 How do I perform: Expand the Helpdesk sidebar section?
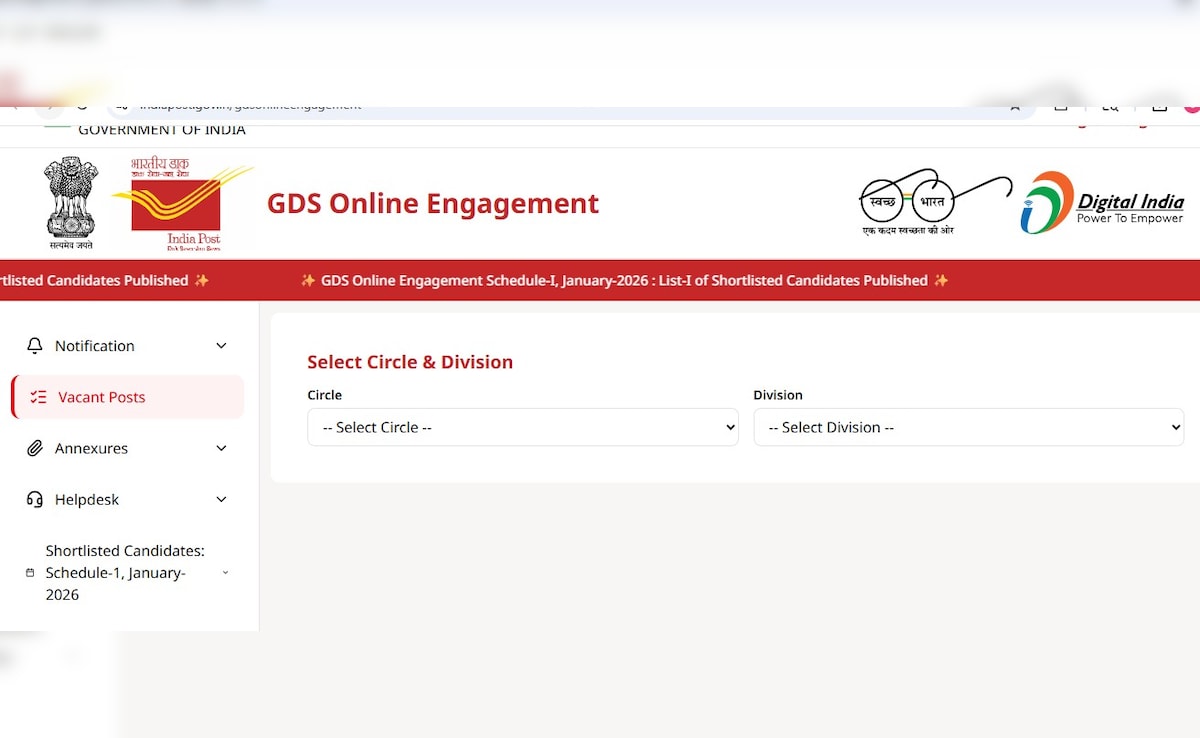coord(221,499)
